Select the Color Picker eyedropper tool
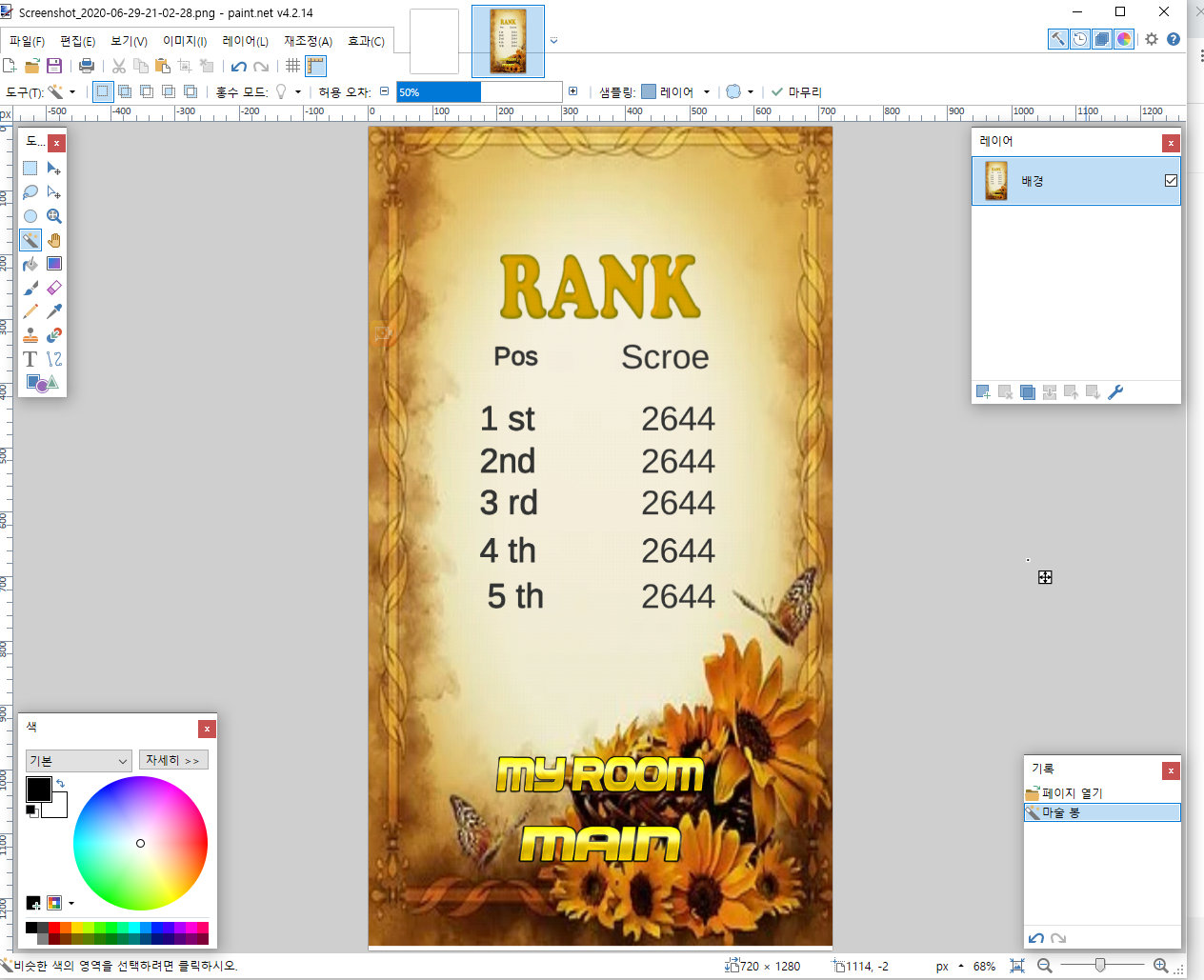This screenshot has width=1204, height=980. tap(54, 311)
